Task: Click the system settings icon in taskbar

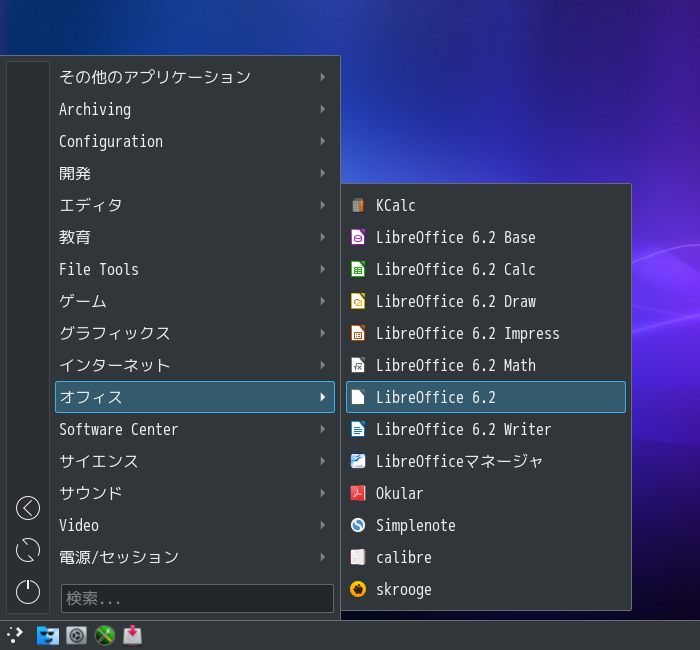Action: click(x=76, y=635)
